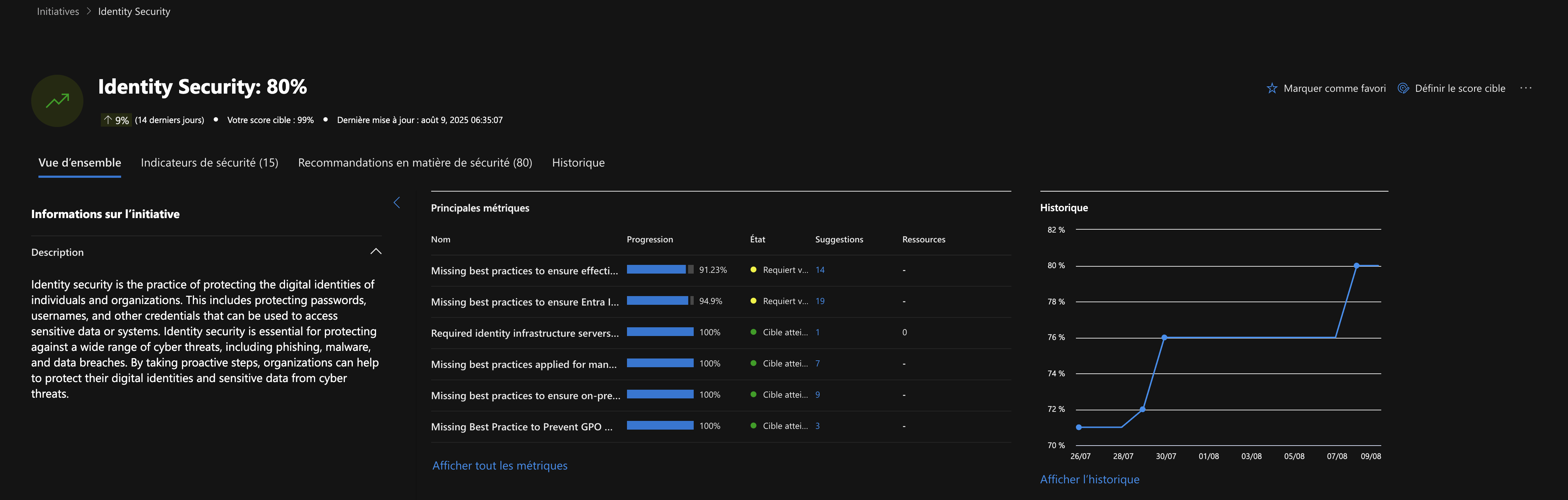Switch to Indicateurs de sécurité (15) tab
This screenshot has height=500, width=1568.
[x=209, y=163]
